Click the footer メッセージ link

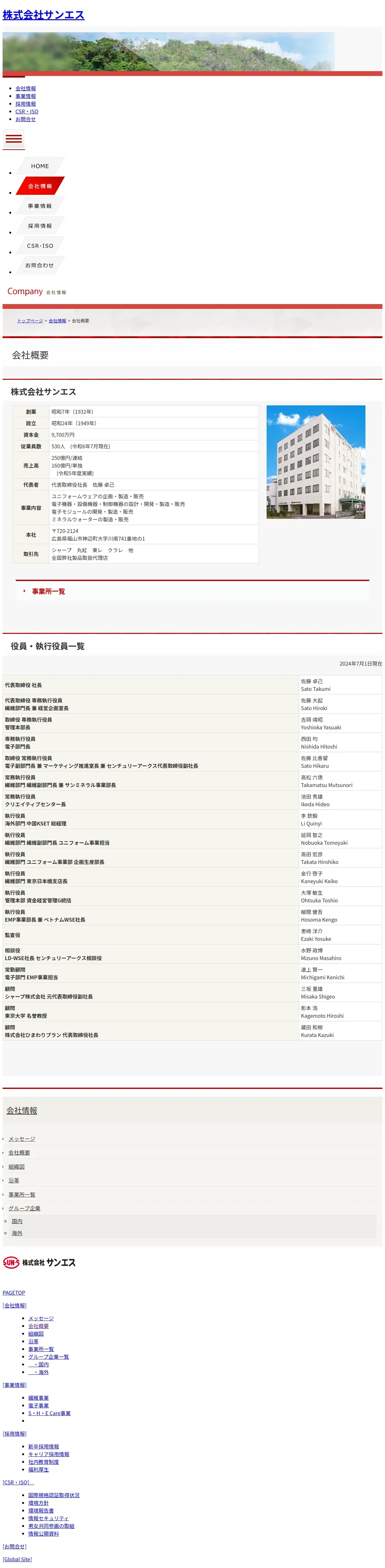tap(41, 1318)
